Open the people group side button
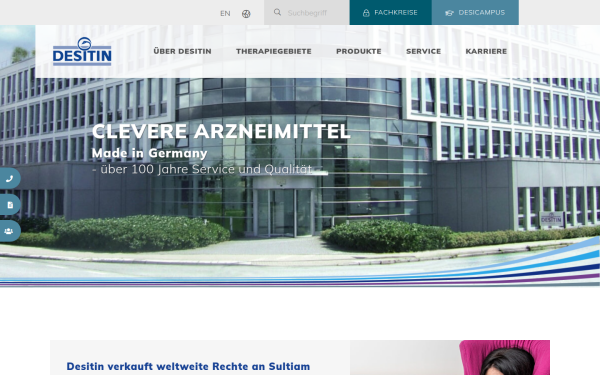 [9, 231]
